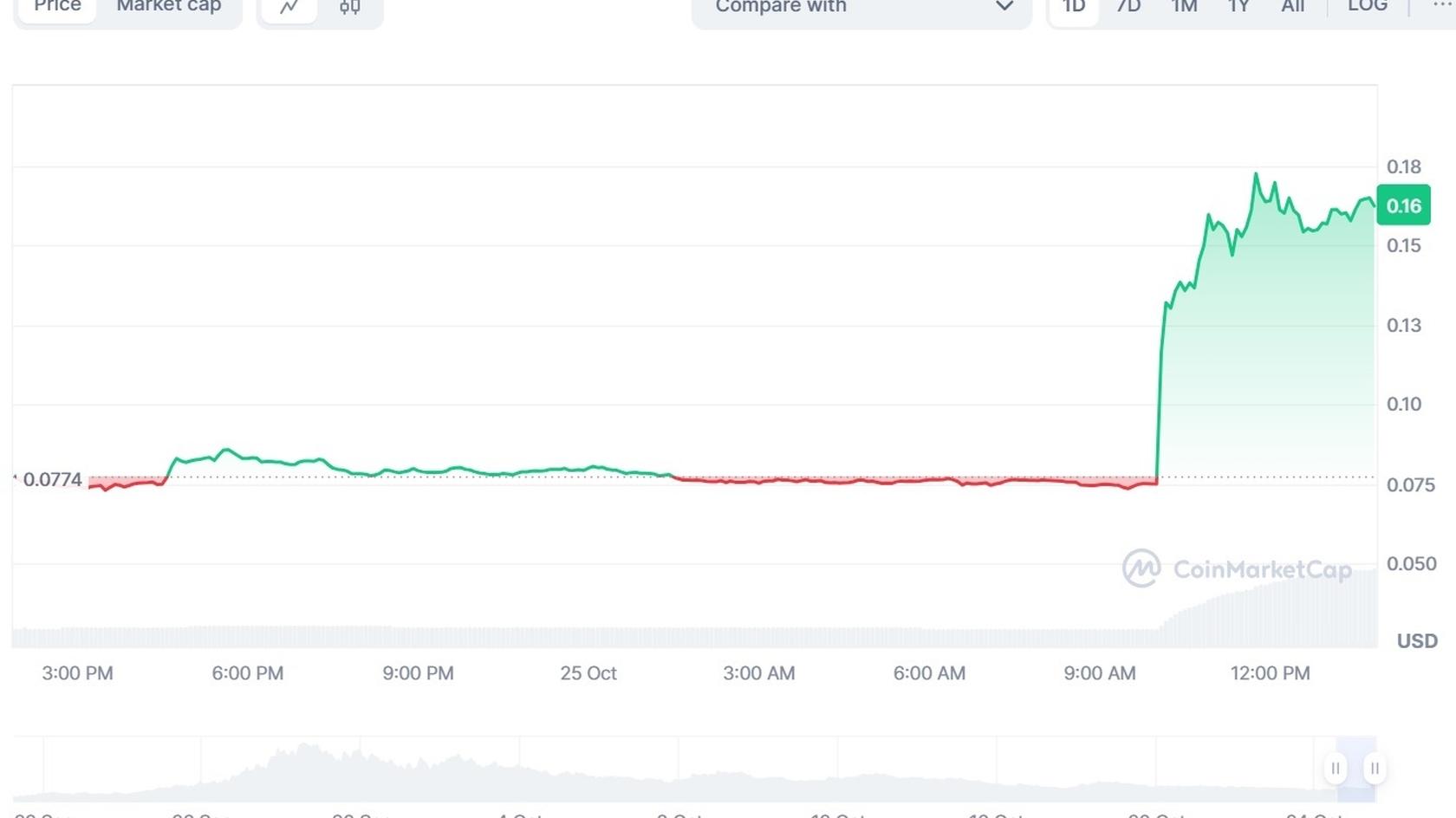Click the 6:00 PM time label
Image resolution: width=1456 pixels, height=818 pixels.
pos(248,672)
